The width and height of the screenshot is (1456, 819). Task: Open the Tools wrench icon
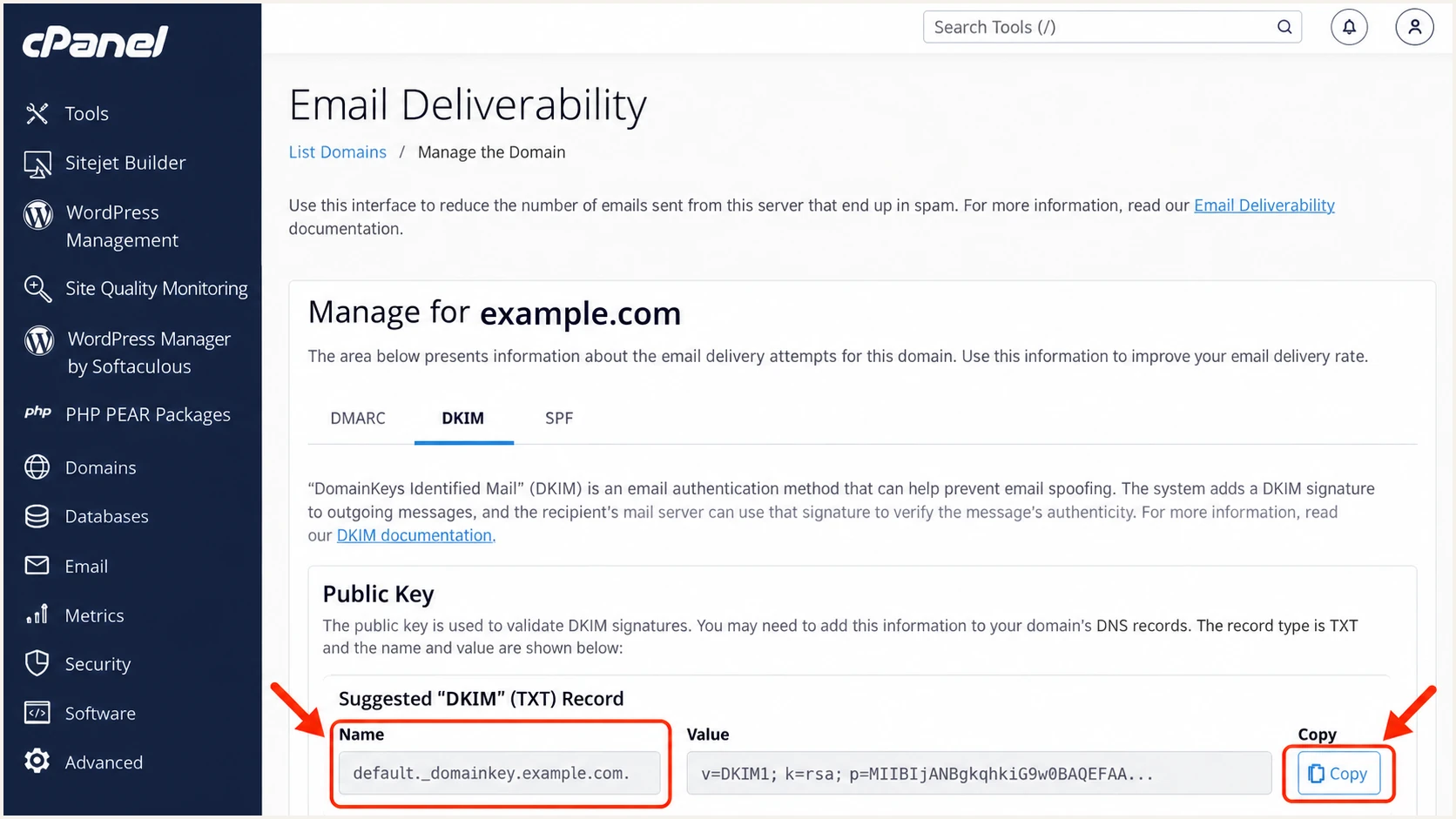[37, 113]
